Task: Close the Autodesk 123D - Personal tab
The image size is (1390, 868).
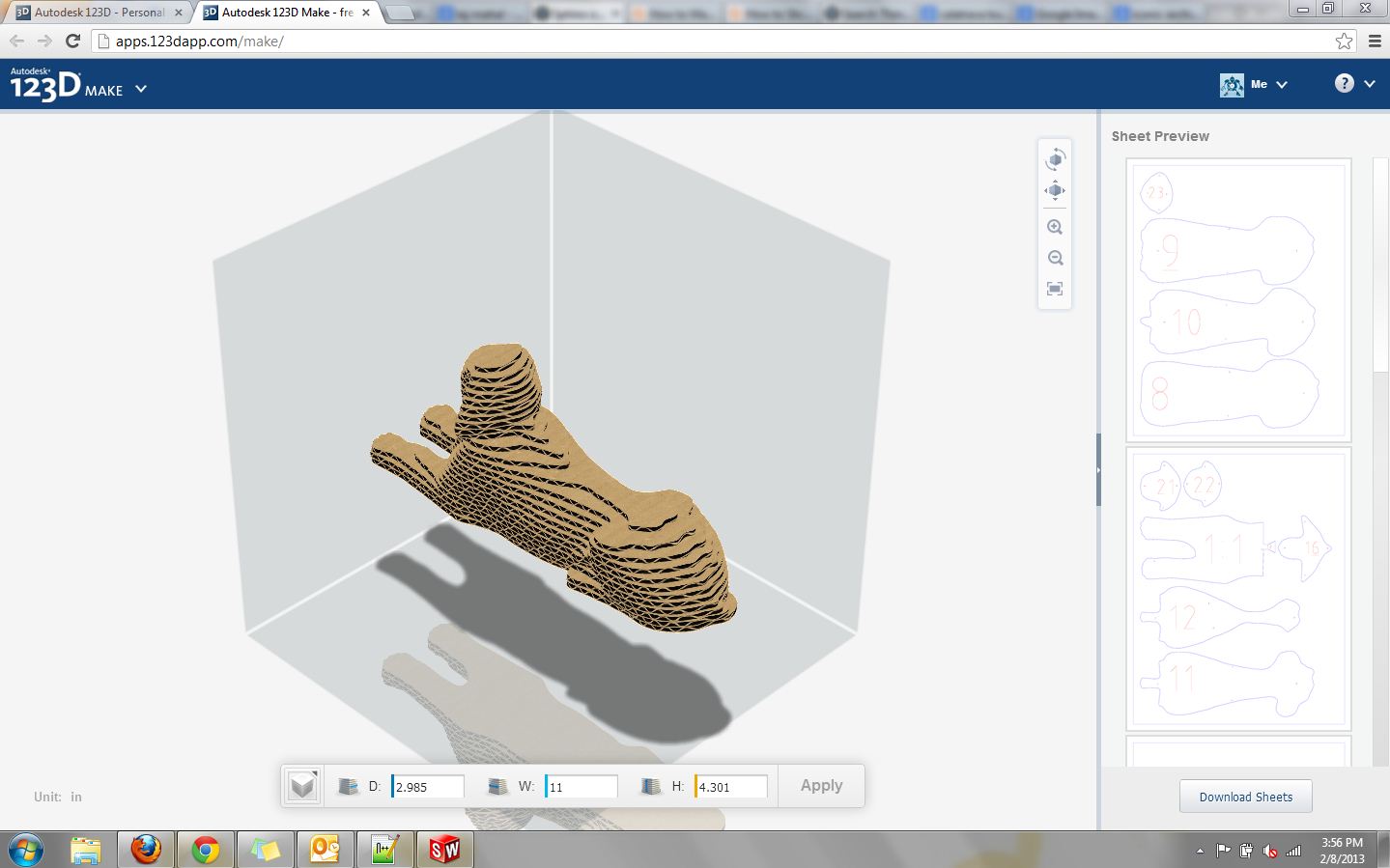Action: [179, 13]
